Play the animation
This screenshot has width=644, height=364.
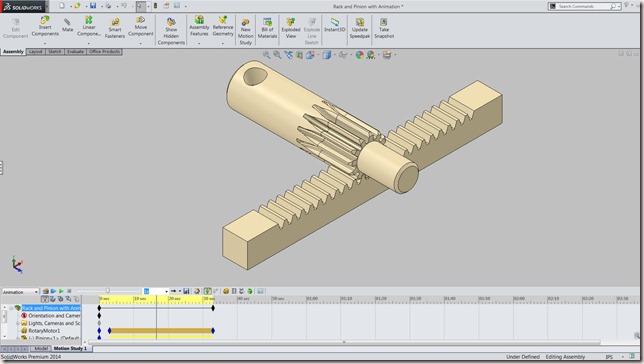(x=61, y=291)
